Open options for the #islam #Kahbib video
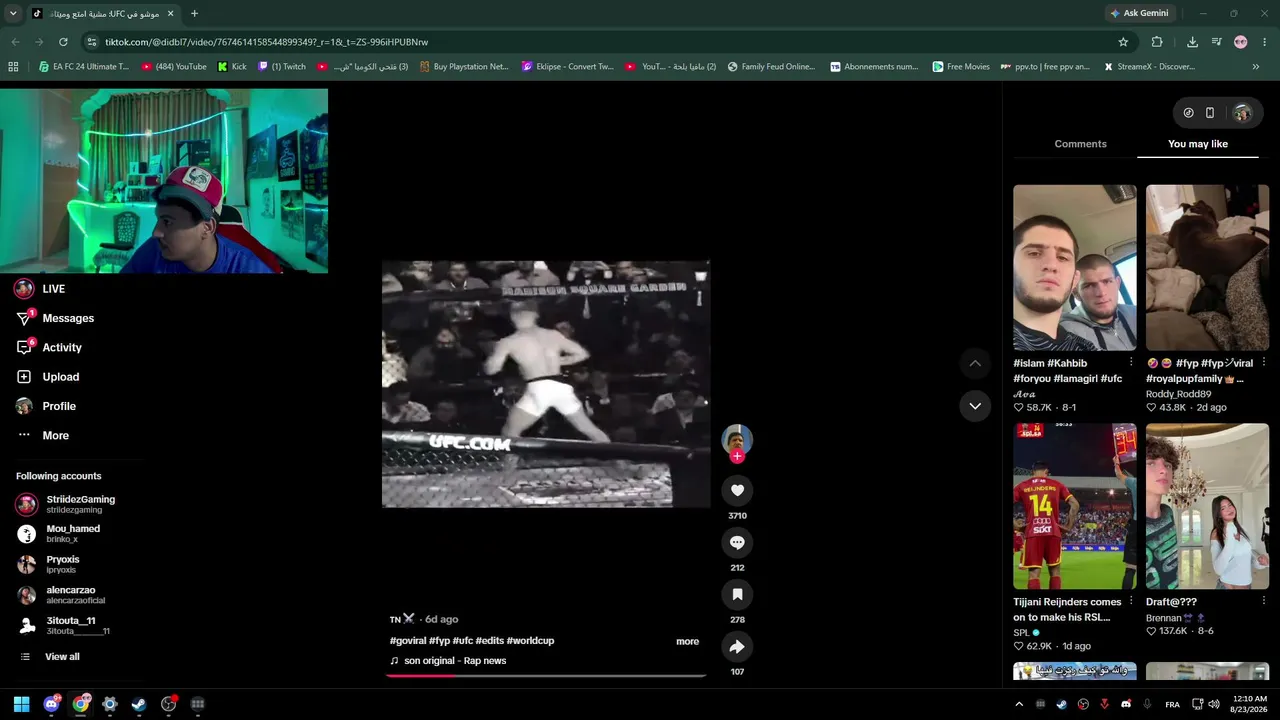Image resolution: width=1280 pixels, height=720 pixels. point(1131,362)
